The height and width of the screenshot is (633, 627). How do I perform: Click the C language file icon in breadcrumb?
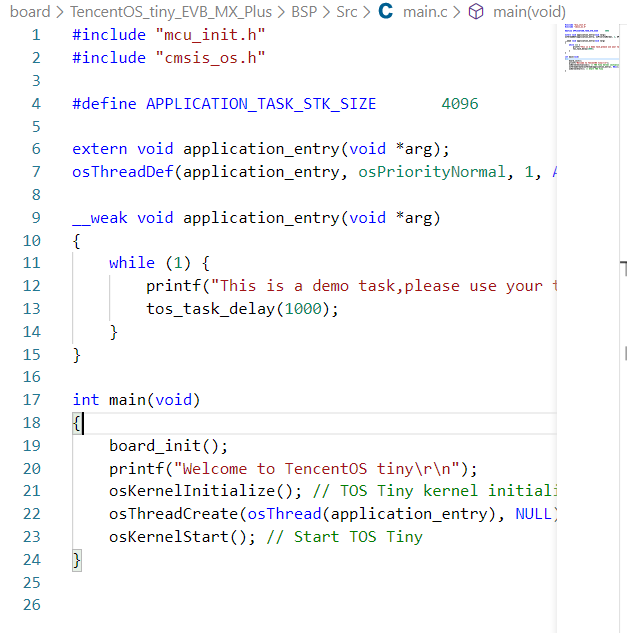386,11
